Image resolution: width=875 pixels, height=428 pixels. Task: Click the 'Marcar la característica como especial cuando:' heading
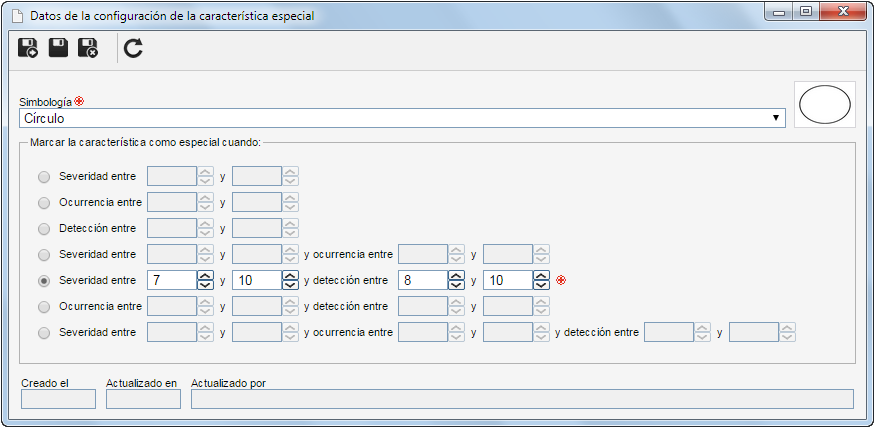point(145,142)
